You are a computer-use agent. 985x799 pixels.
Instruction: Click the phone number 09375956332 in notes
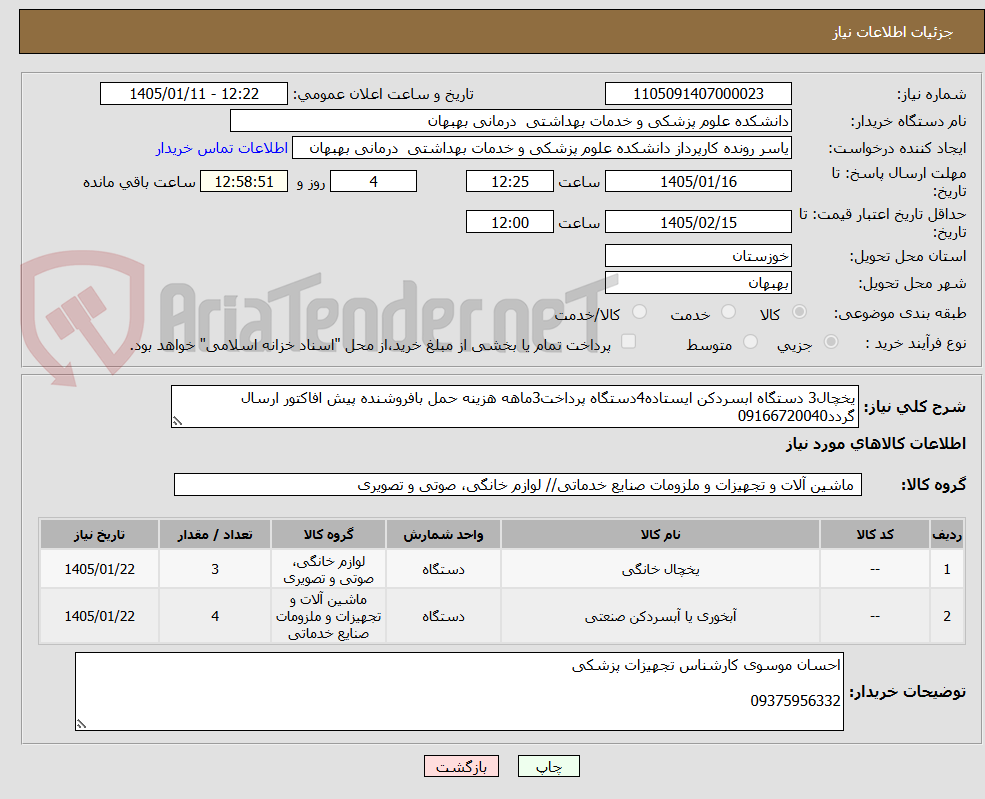pos(795,700)
